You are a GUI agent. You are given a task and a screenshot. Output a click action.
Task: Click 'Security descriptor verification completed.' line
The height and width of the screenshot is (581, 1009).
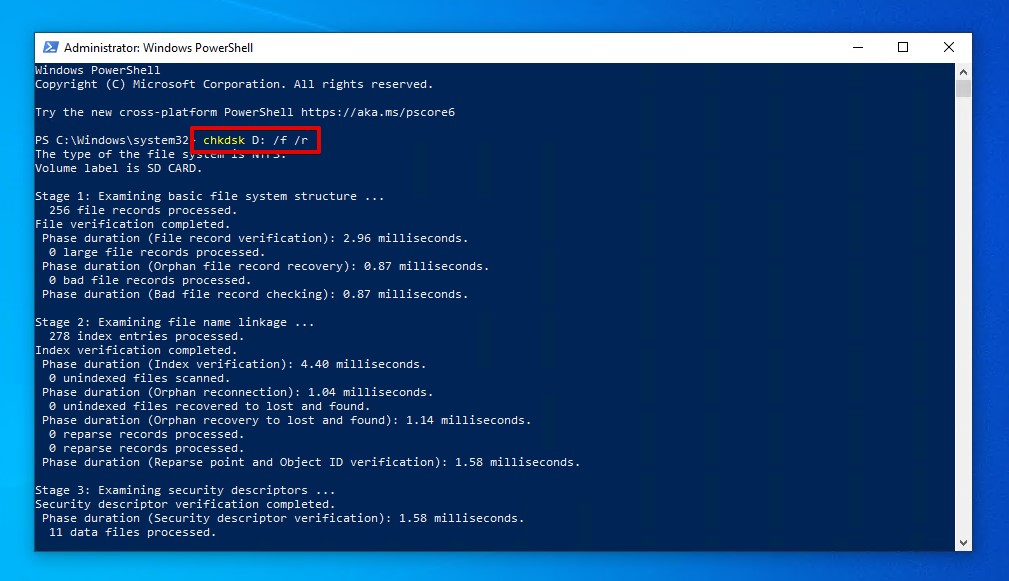185,504
